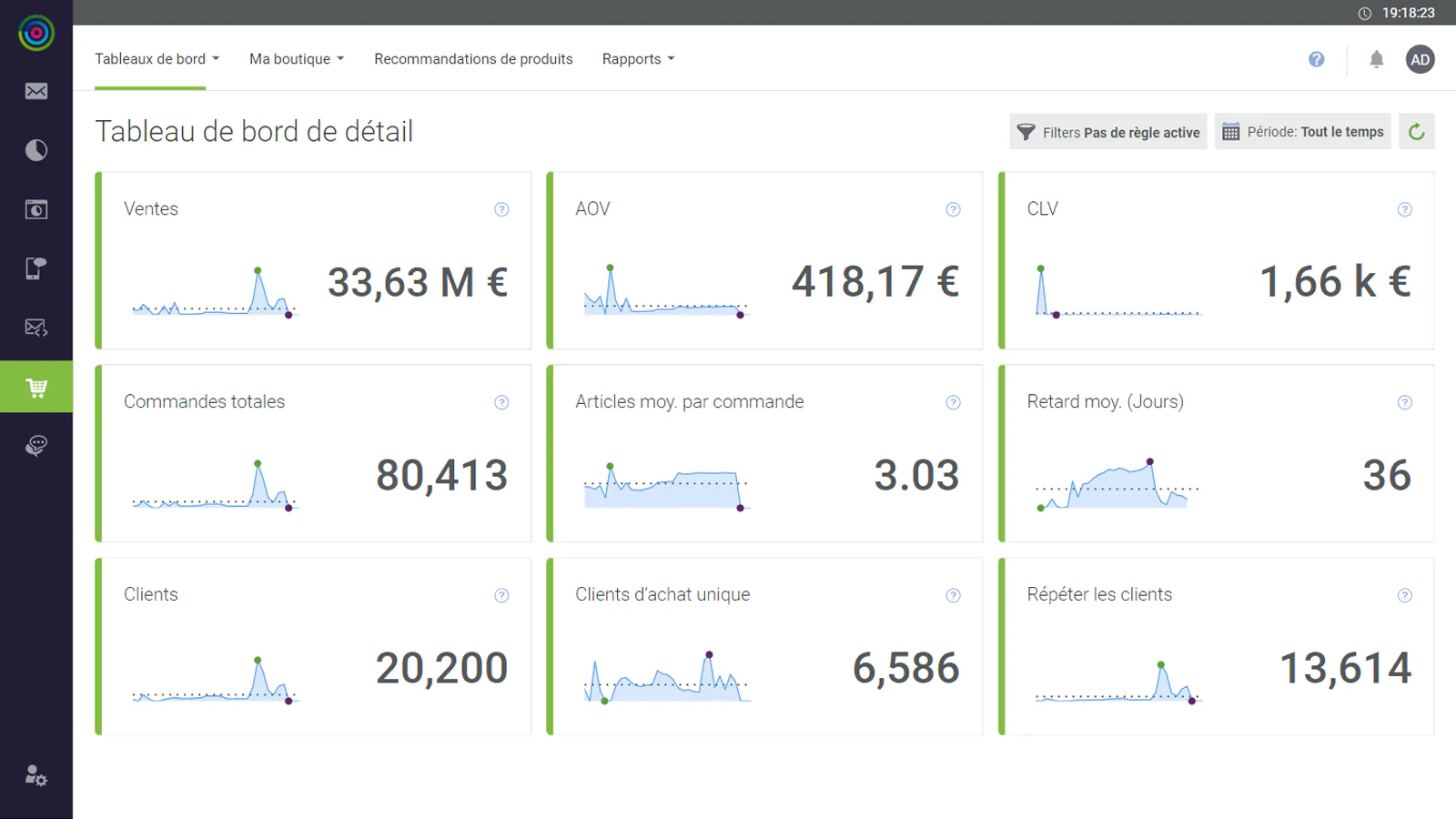Screen dimensions: 1456x819
Task: Click the clock icon in top bar
Action: [1364, 13]
